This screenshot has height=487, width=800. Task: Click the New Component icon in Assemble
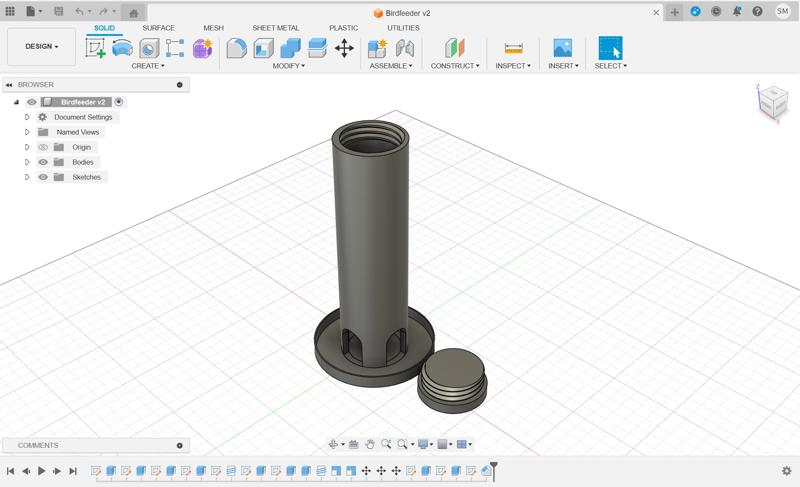coord(377,48)
